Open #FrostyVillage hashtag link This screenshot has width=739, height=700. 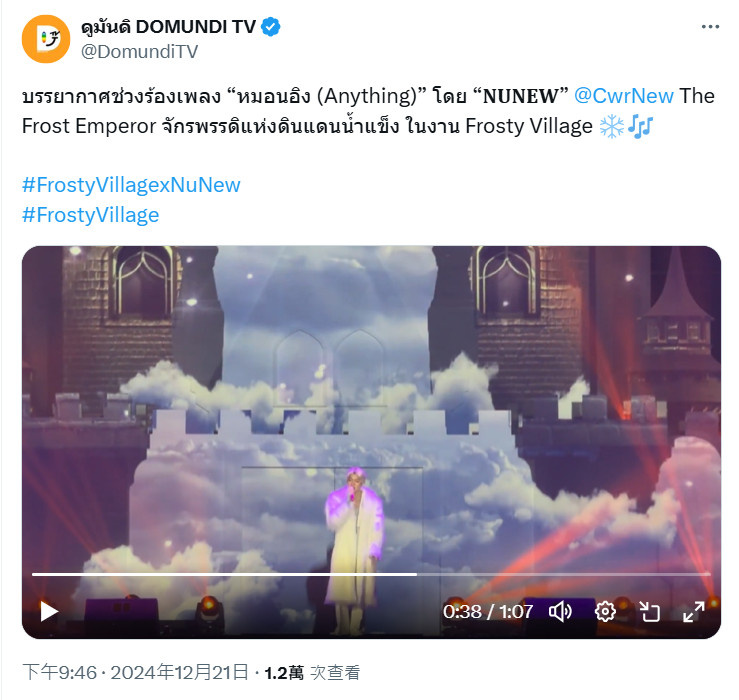tap(90, 215)
